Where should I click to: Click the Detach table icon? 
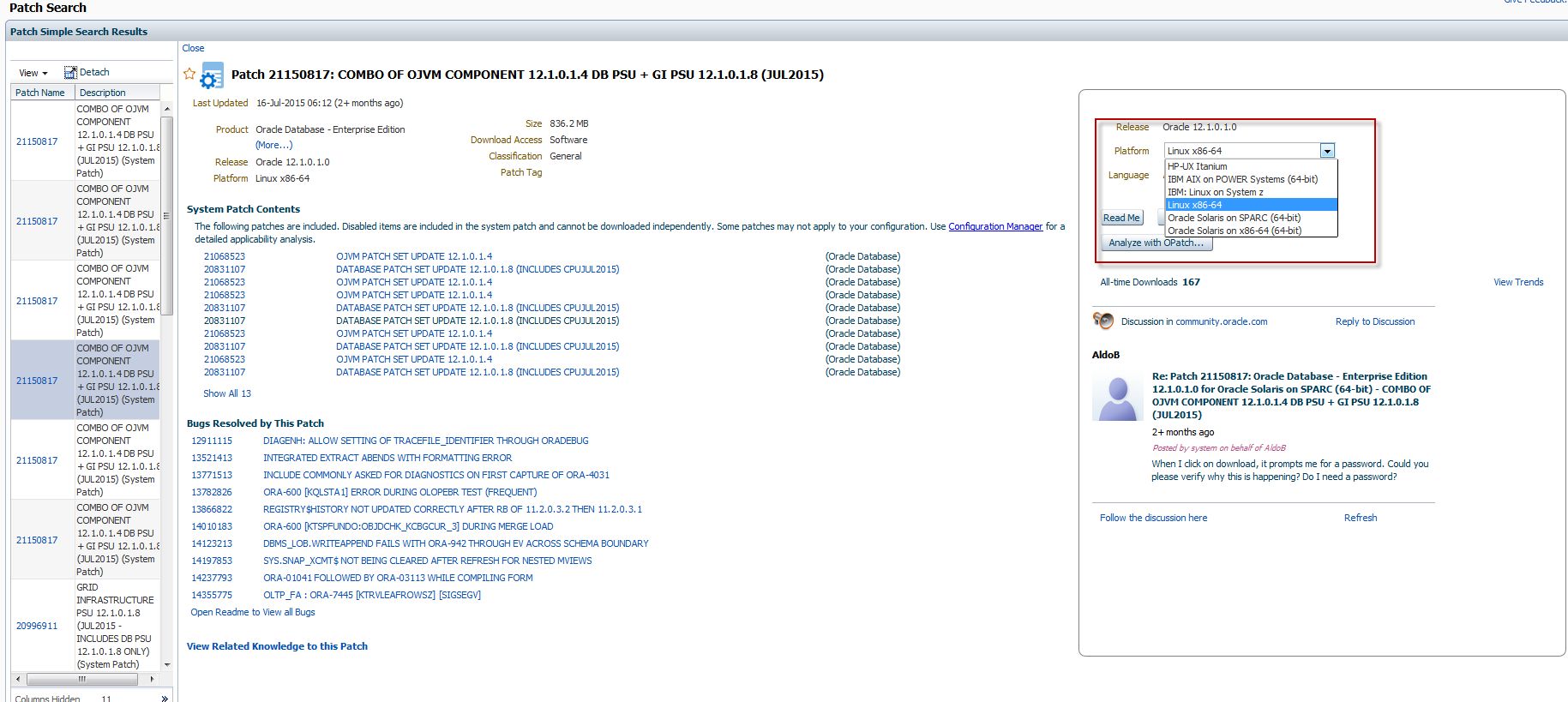pos(70,73)
